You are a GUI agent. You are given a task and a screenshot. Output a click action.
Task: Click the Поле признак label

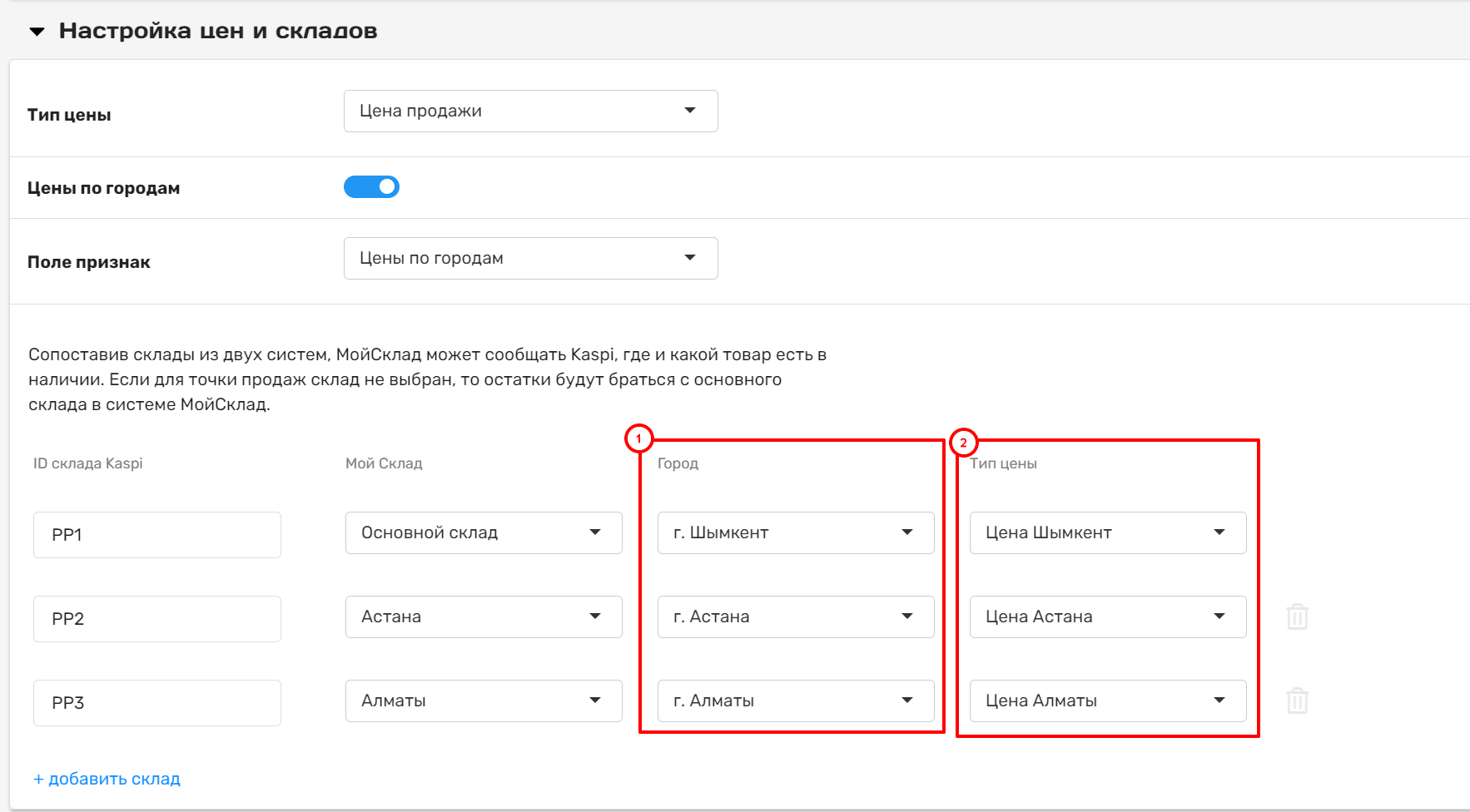89,262
